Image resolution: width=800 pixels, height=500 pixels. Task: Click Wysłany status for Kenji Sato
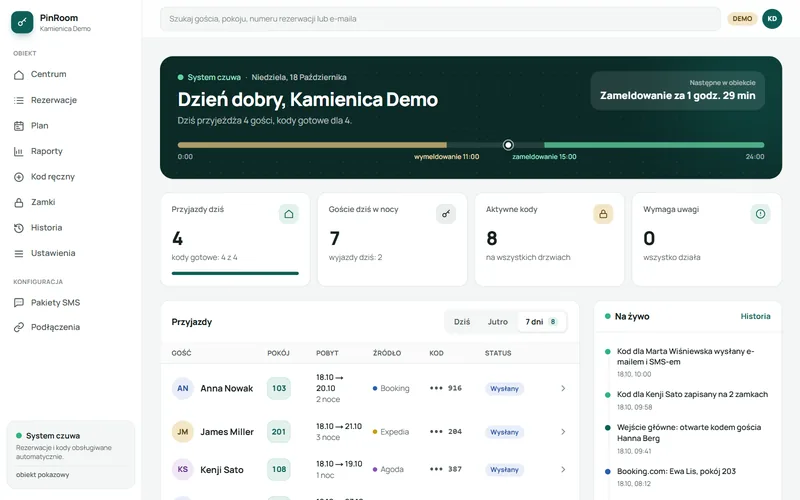click(504, 470)
